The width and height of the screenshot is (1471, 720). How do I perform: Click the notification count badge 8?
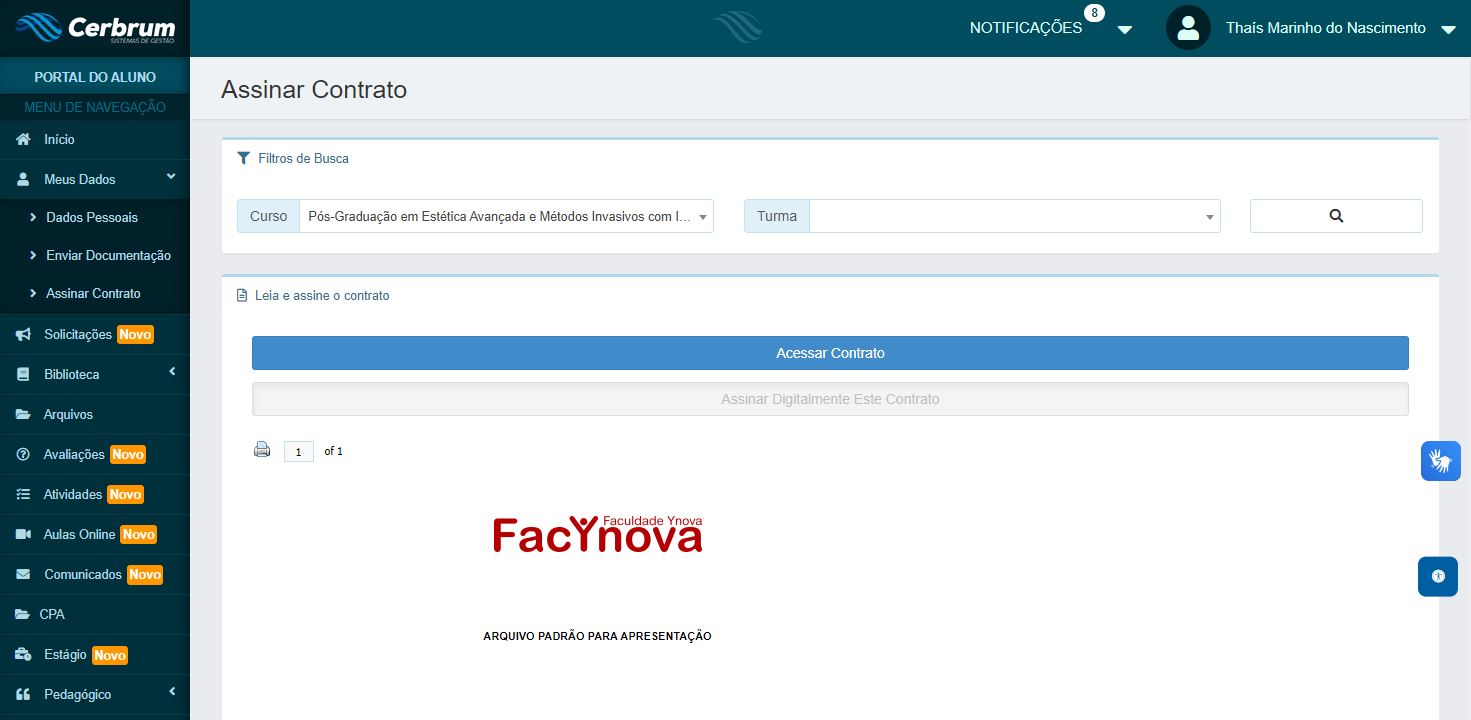[1094, 13]
